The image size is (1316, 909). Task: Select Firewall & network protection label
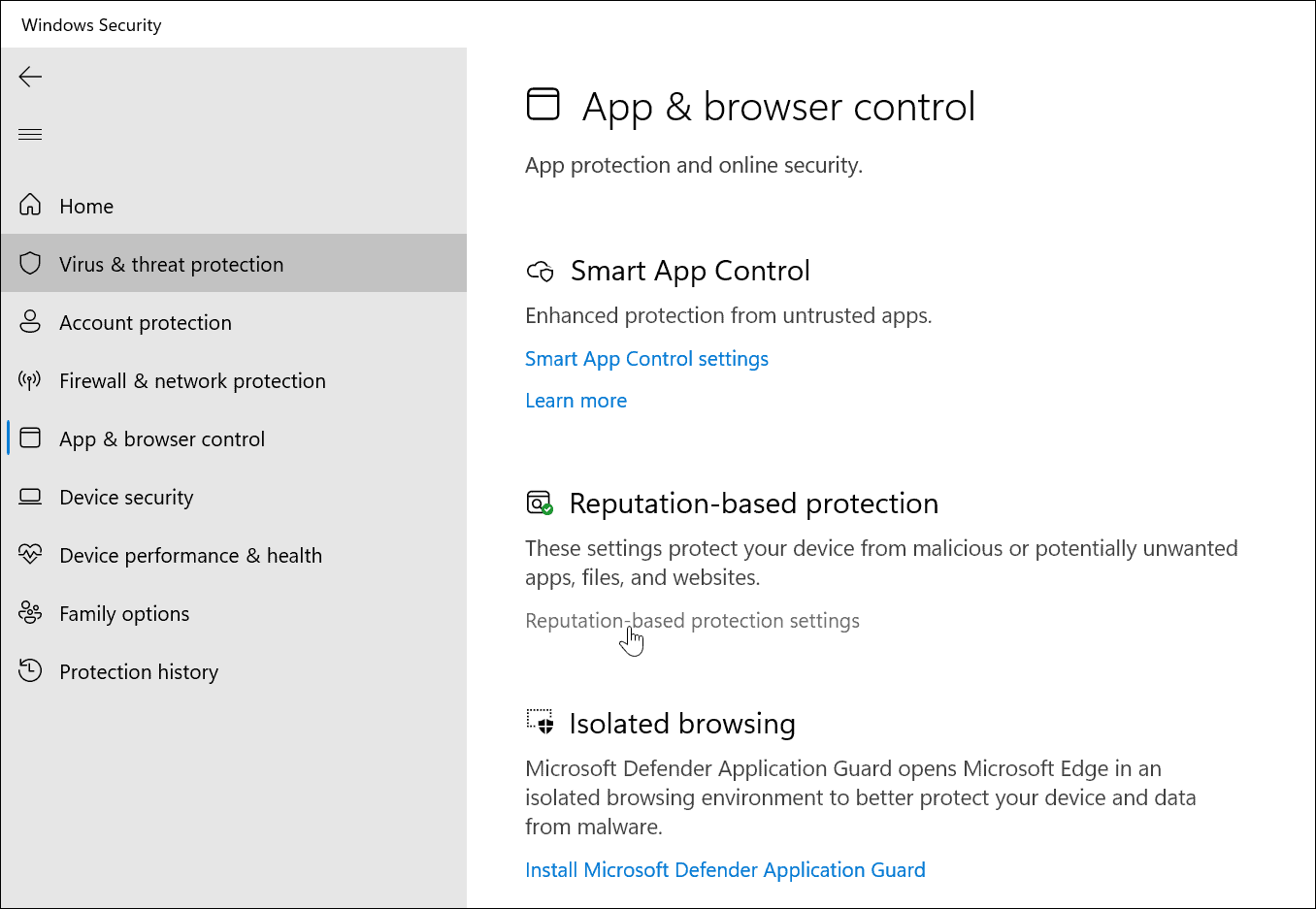coord(192,381)
